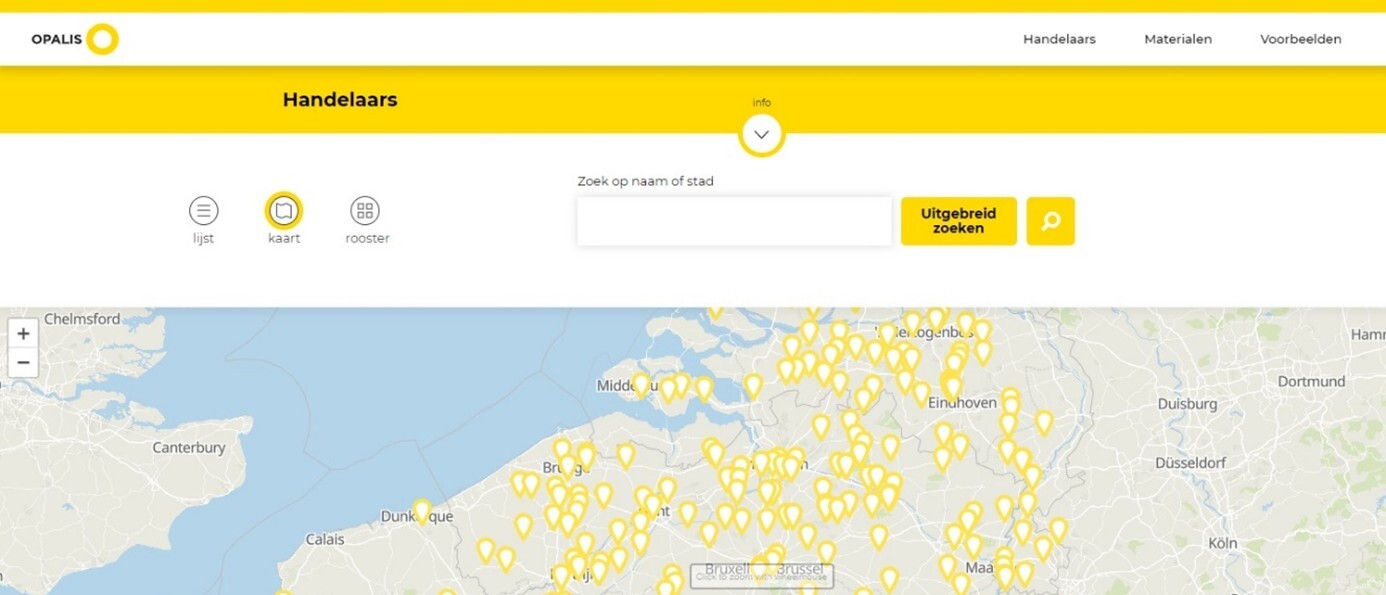Click the Dortmund label on the map
Image resolution: width=1386 pixels, height=595 pixels.
point(1311,382)
